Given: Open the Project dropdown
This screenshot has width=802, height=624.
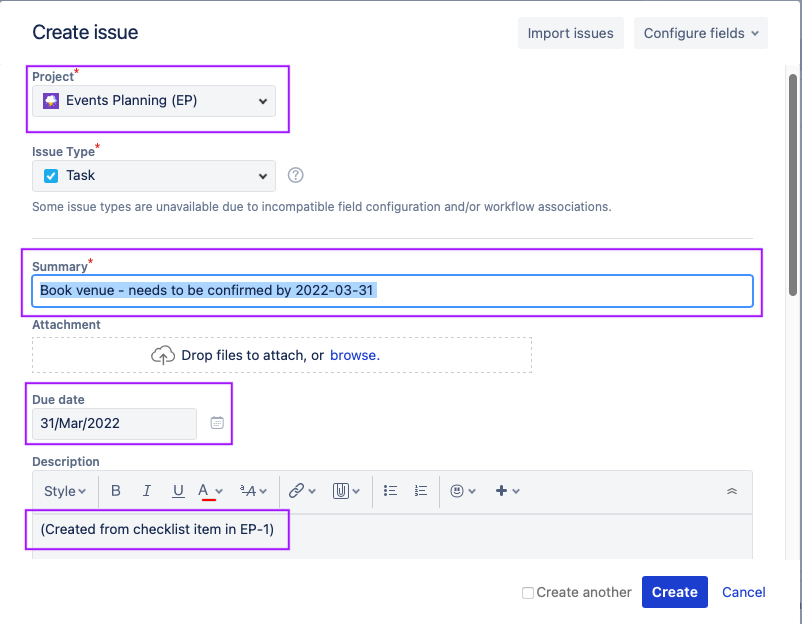Looking at the screenshot, I should pyautogui.click(x=154, y=101).
